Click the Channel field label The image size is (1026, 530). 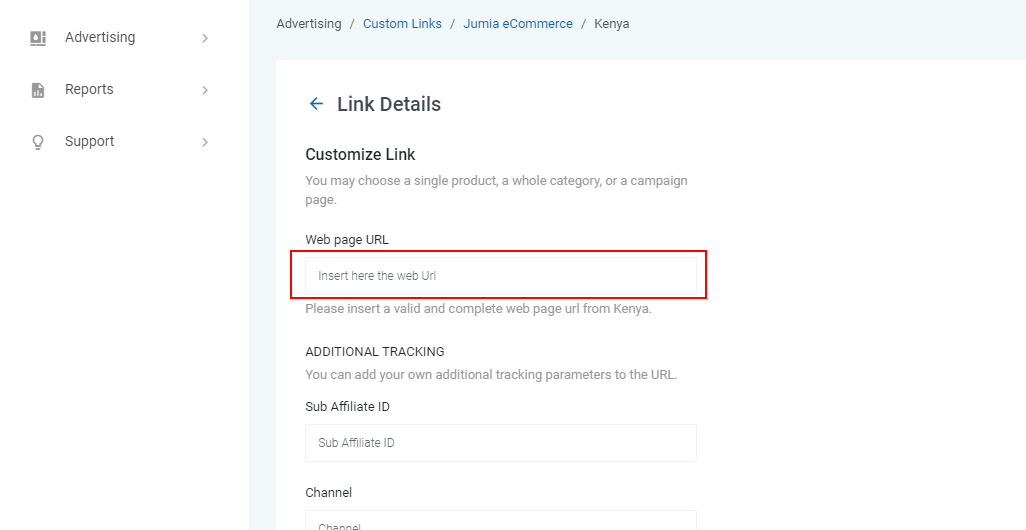(x=328, y=492)
